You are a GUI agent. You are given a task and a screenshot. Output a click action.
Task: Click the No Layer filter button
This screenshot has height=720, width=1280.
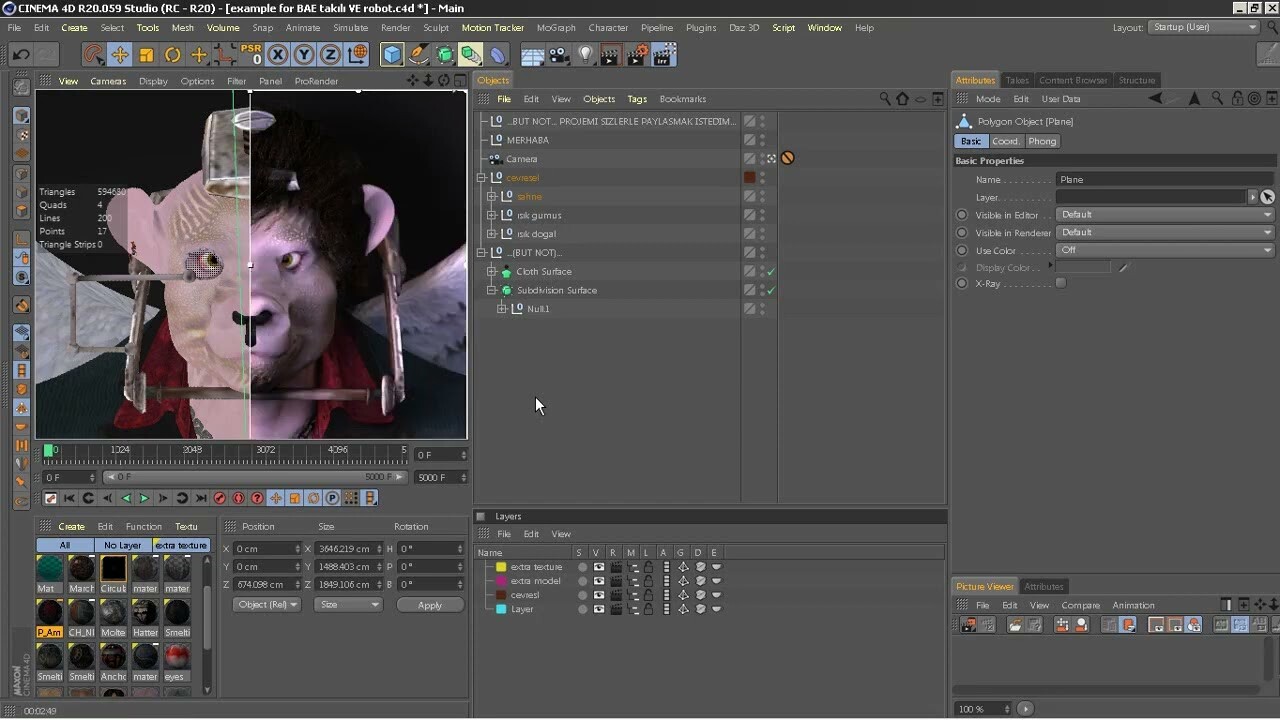pyautogui.click(x=122, y=545)
